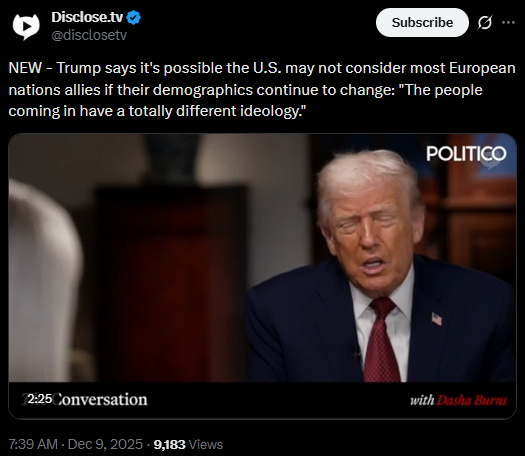Open the Dec 9, 2025 date link
Image resolution: width=525 pixels, height=456 pixels.
(105, 444)
